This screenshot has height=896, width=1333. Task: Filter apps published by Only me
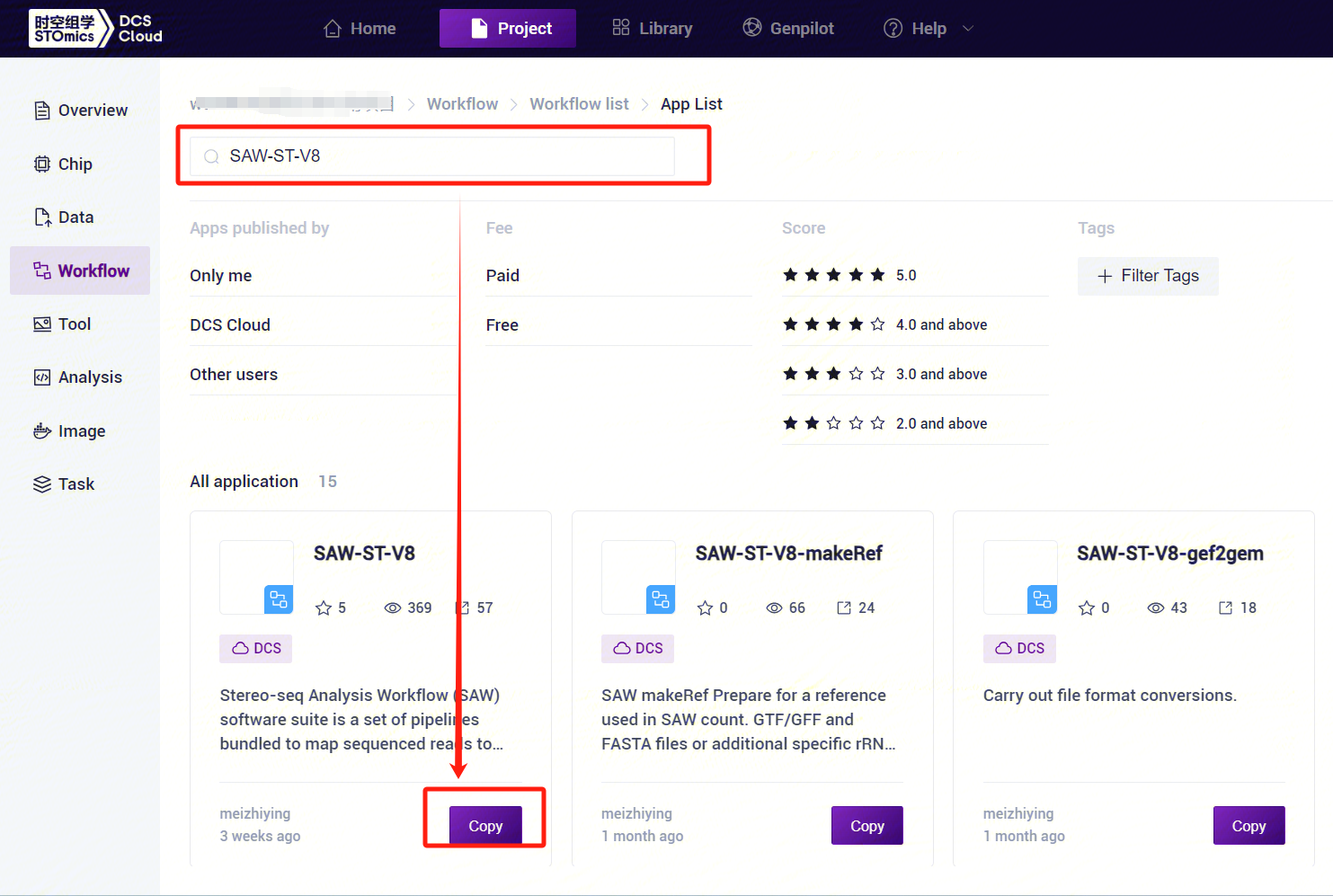pyautogui.click(x=221, y=276)
